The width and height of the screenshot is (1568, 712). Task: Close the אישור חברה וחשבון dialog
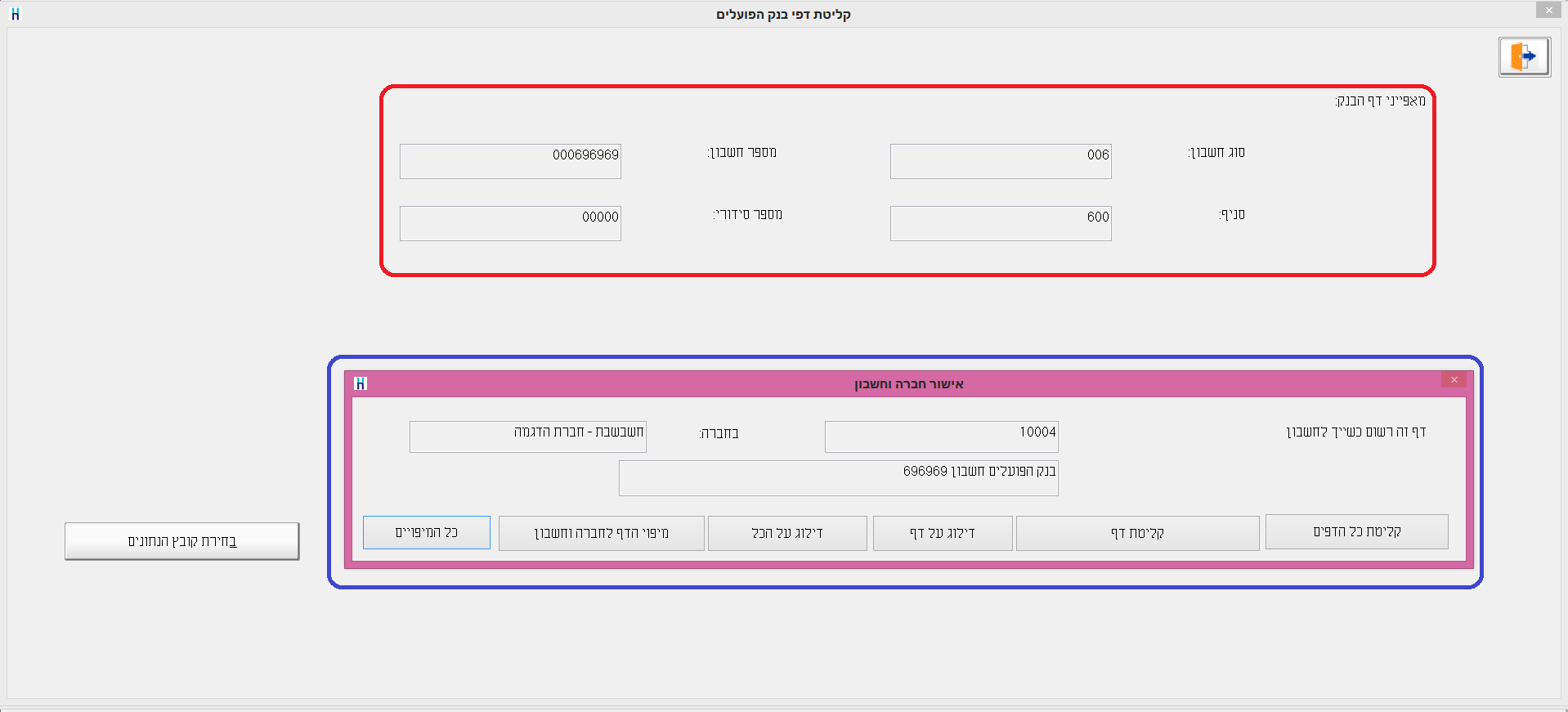click(x=1454, y=380)
